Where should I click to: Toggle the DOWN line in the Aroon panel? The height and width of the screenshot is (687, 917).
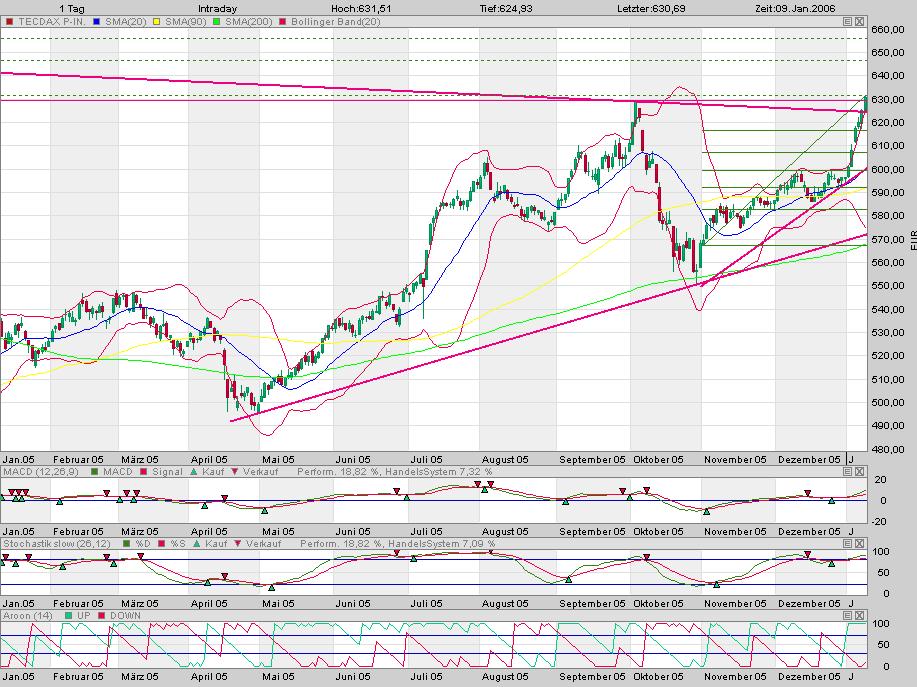tap(100, 617)
